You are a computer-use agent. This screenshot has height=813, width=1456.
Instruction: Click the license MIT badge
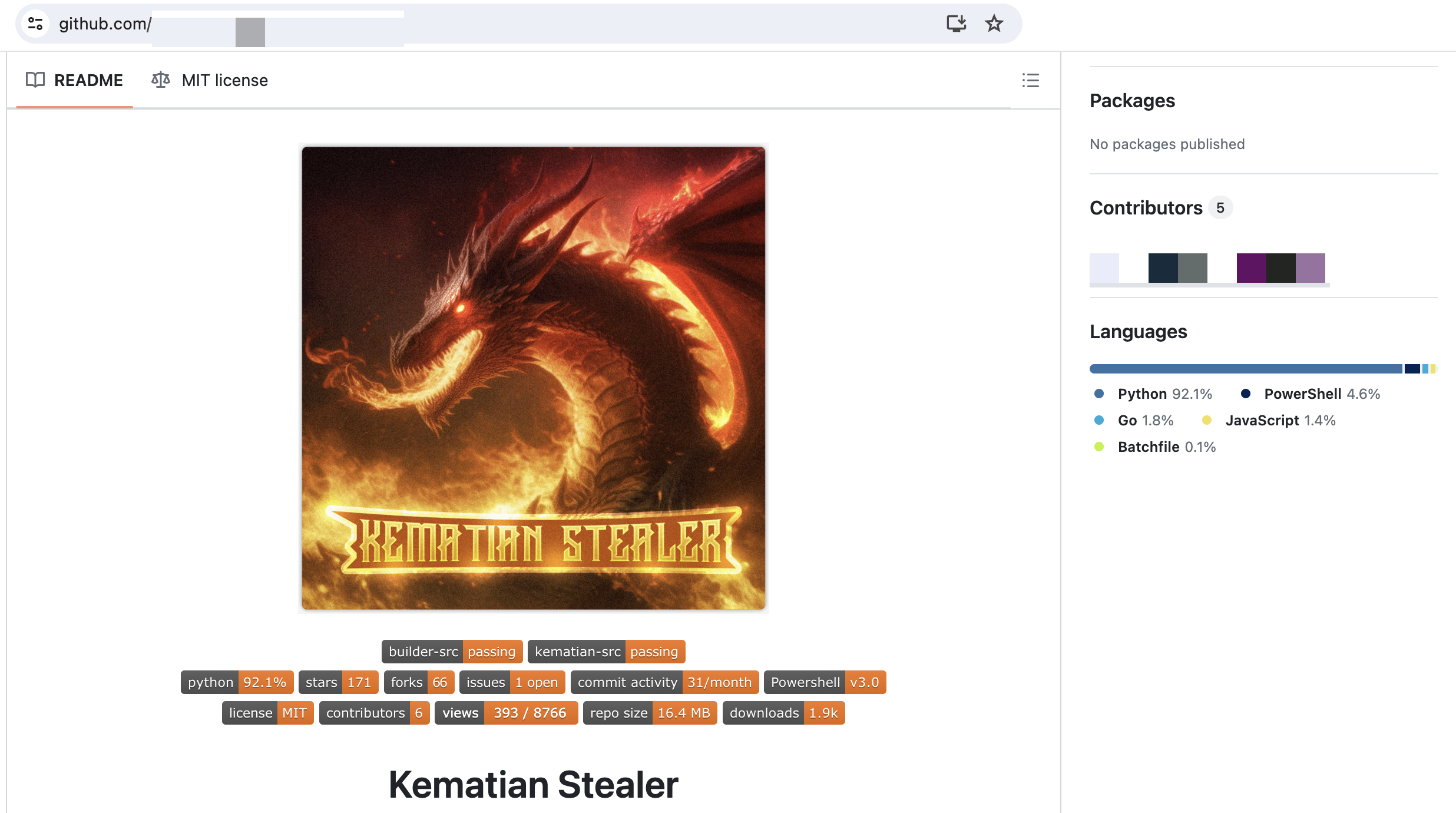tap(268, 713)
